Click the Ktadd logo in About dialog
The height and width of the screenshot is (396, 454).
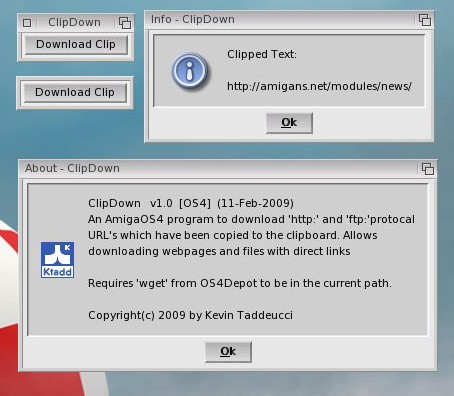click(57, 260)
